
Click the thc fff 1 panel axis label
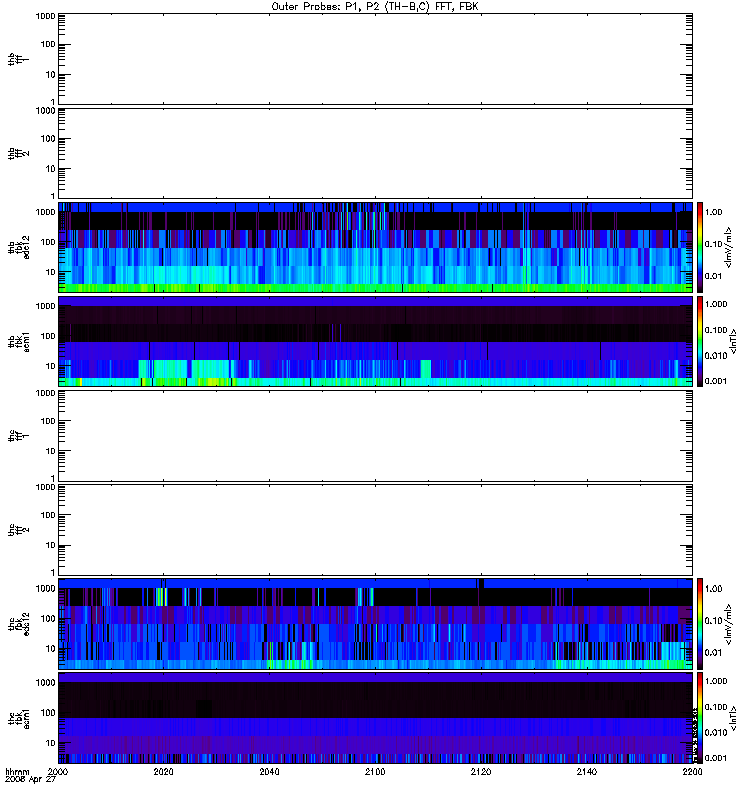(18, 436)
